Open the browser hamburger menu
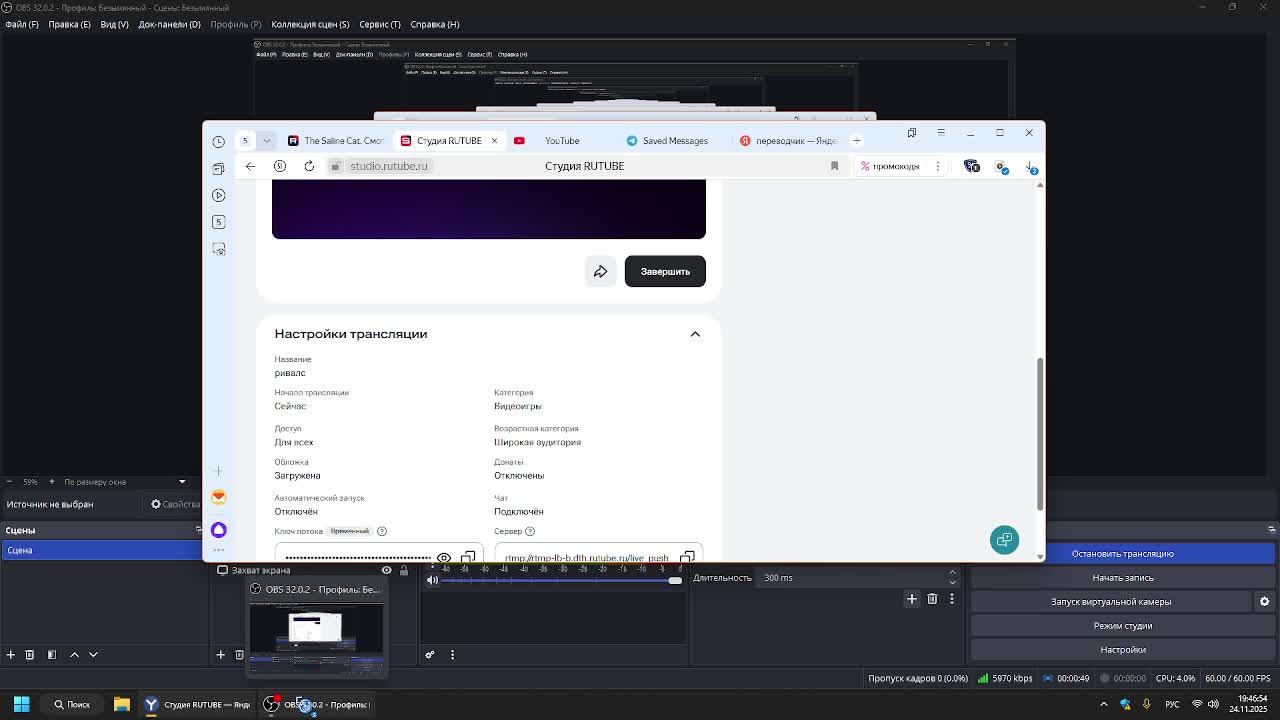The image size is (1280, 720). pos(941,133)
